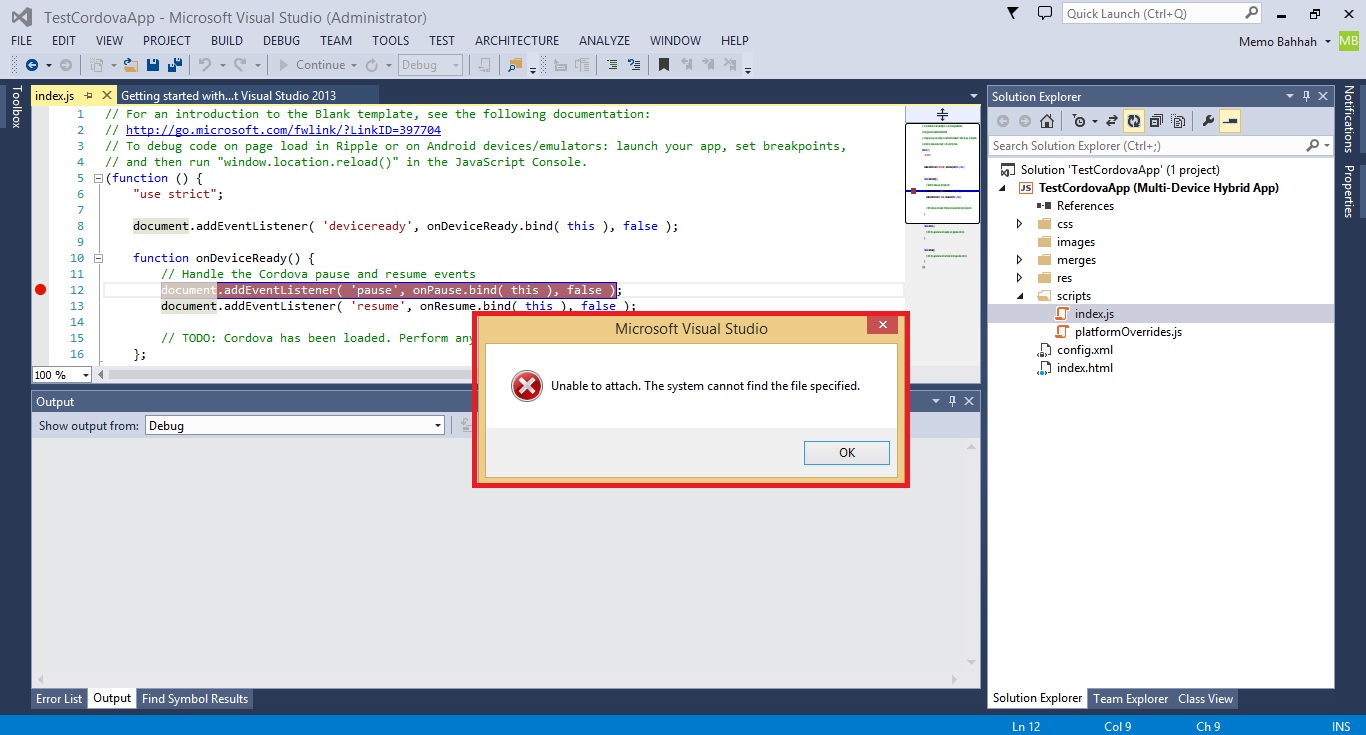Click the magnifier in Solution Explorer search box
The width and height of the screenshot is (1366, 735).
coord(1313,146)
